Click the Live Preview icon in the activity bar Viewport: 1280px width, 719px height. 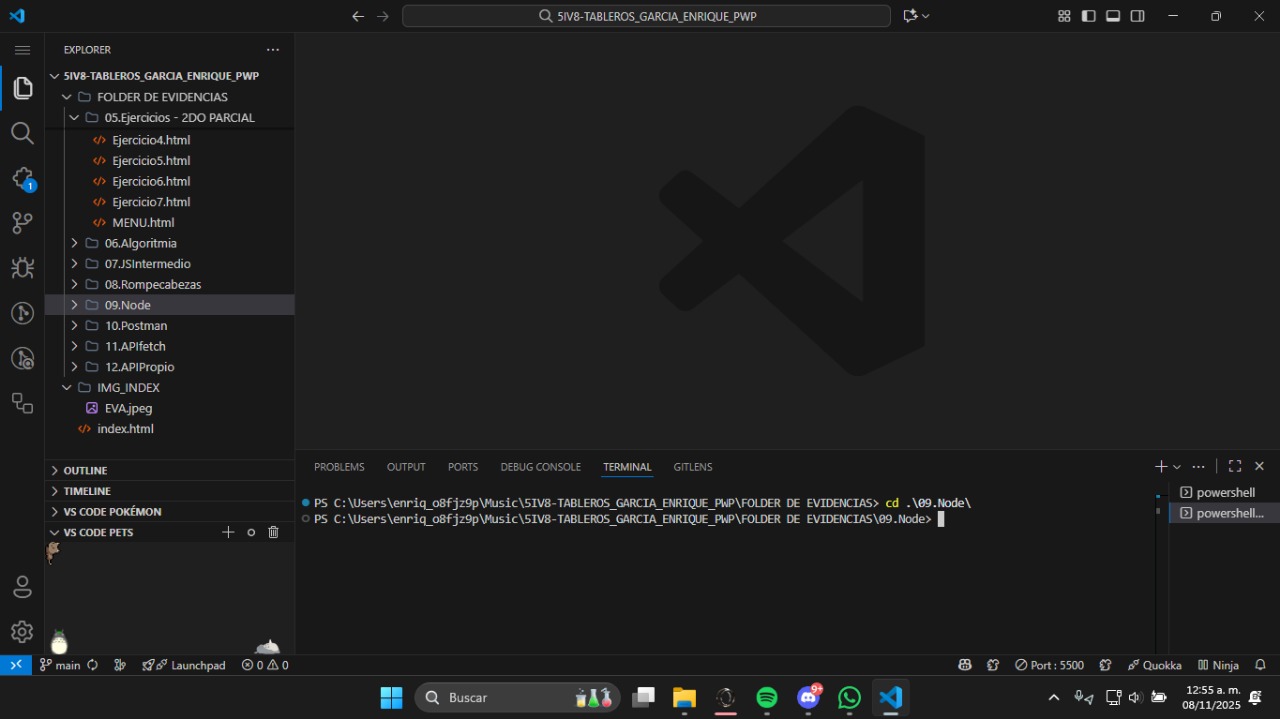point(22,403)
